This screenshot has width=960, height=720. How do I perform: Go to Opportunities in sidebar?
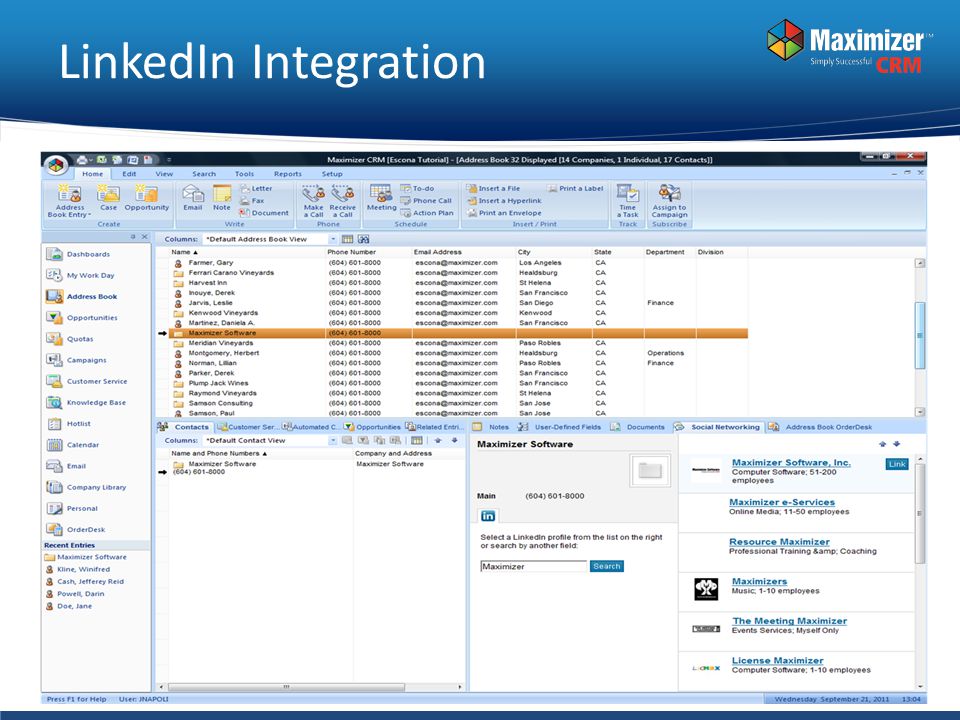click(x=82, y=318)
